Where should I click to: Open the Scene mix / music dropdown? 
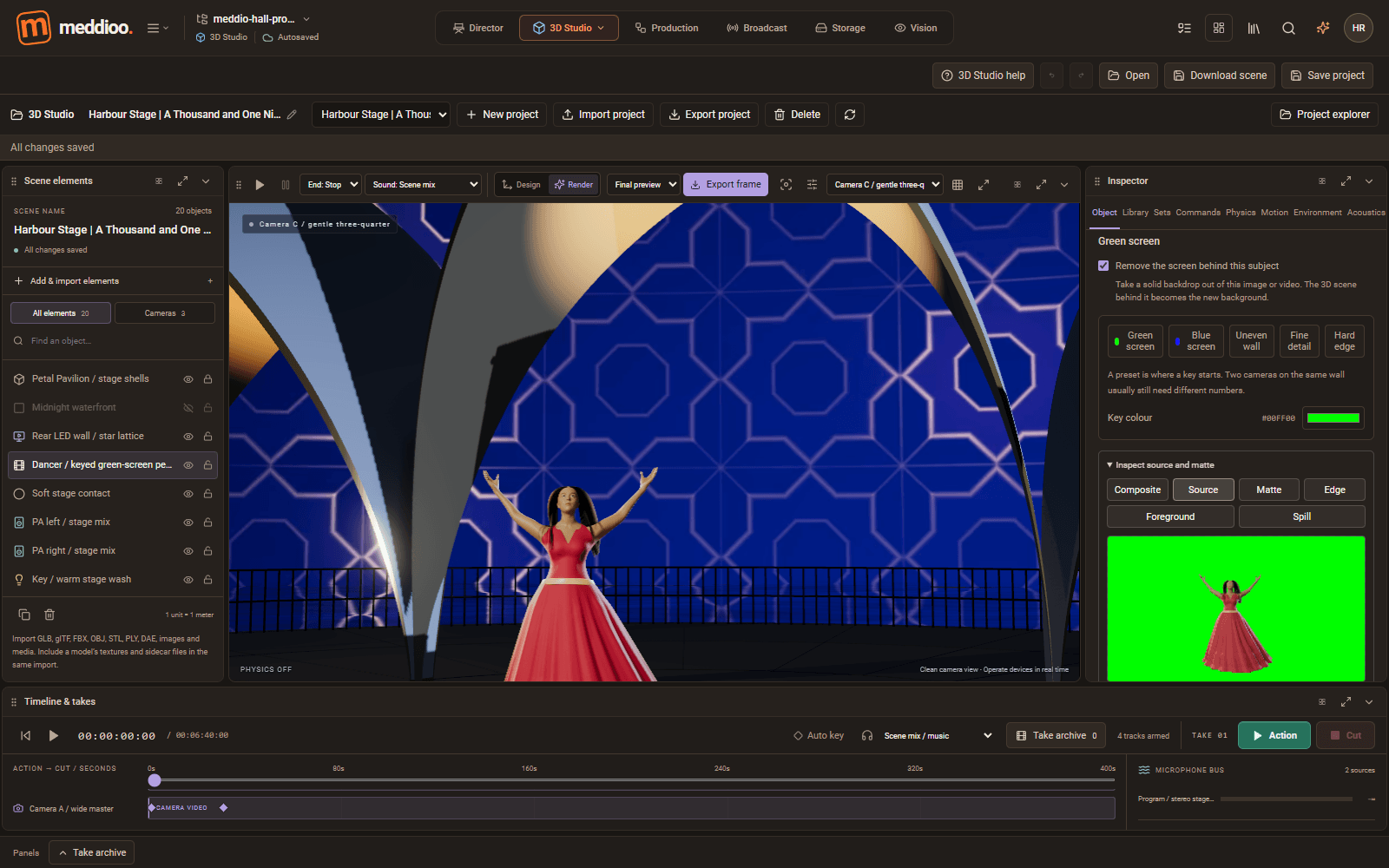click(938, 735)
